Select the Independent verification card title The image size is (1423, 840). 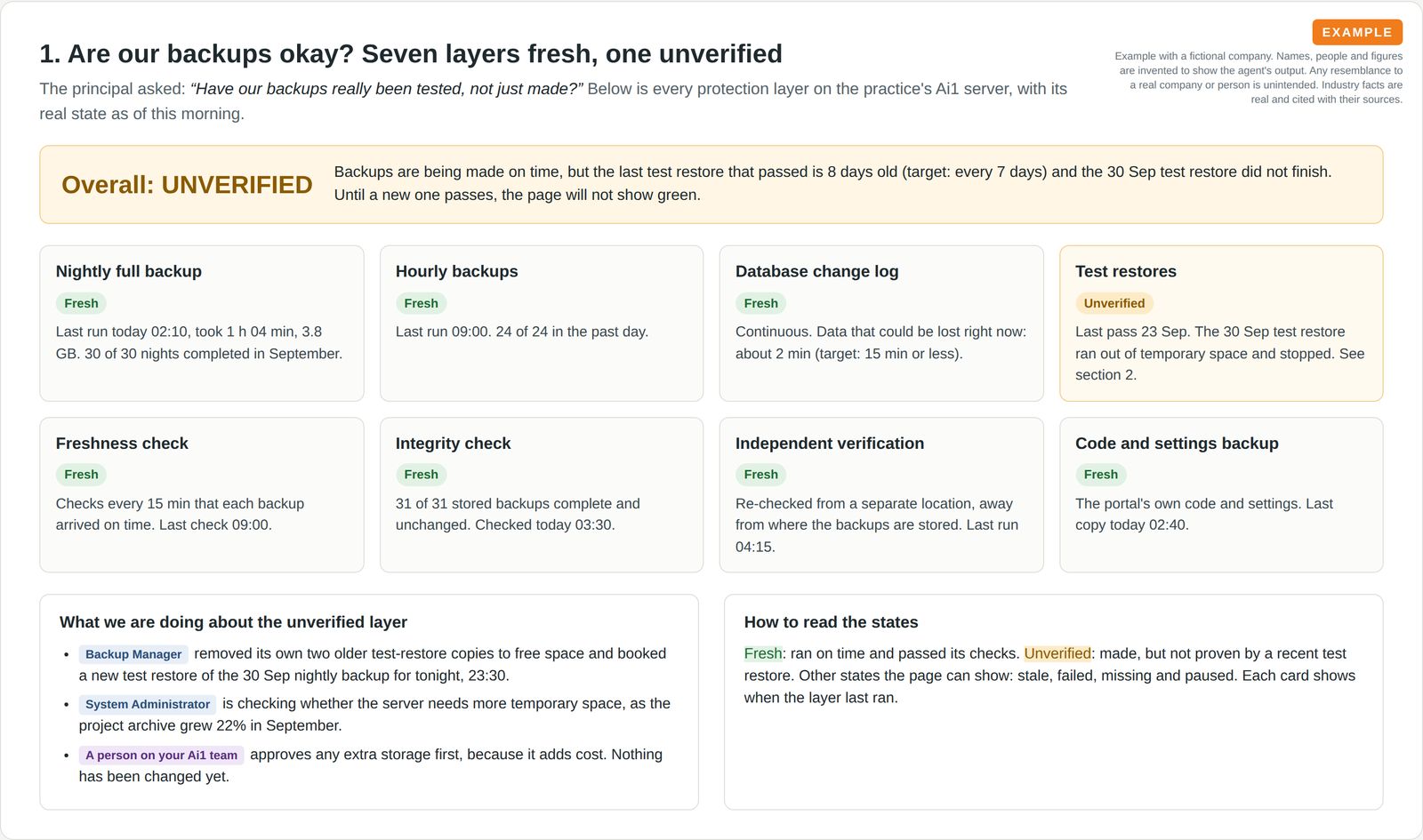click(x=830, y=443)
